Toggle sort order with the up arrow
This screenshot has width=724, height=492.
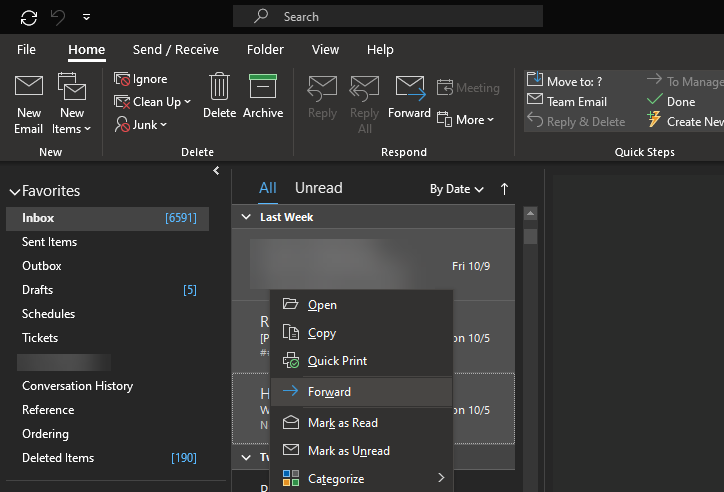click(504, 188)
